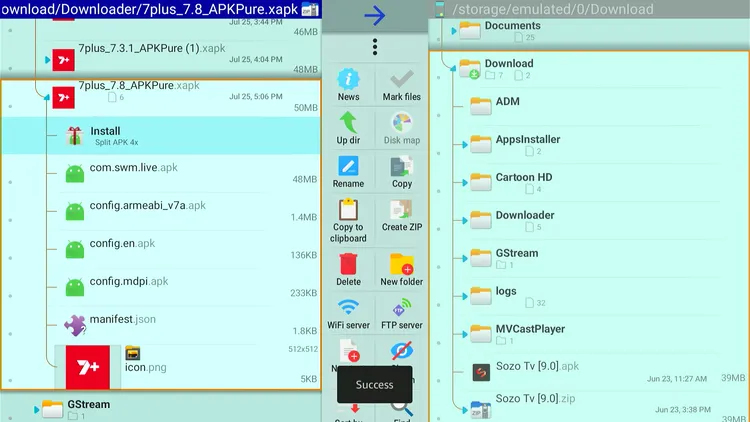This screenshot has height=422, width=750.
Task: Expand GStream folder in left pane
Action: [36, 410]
